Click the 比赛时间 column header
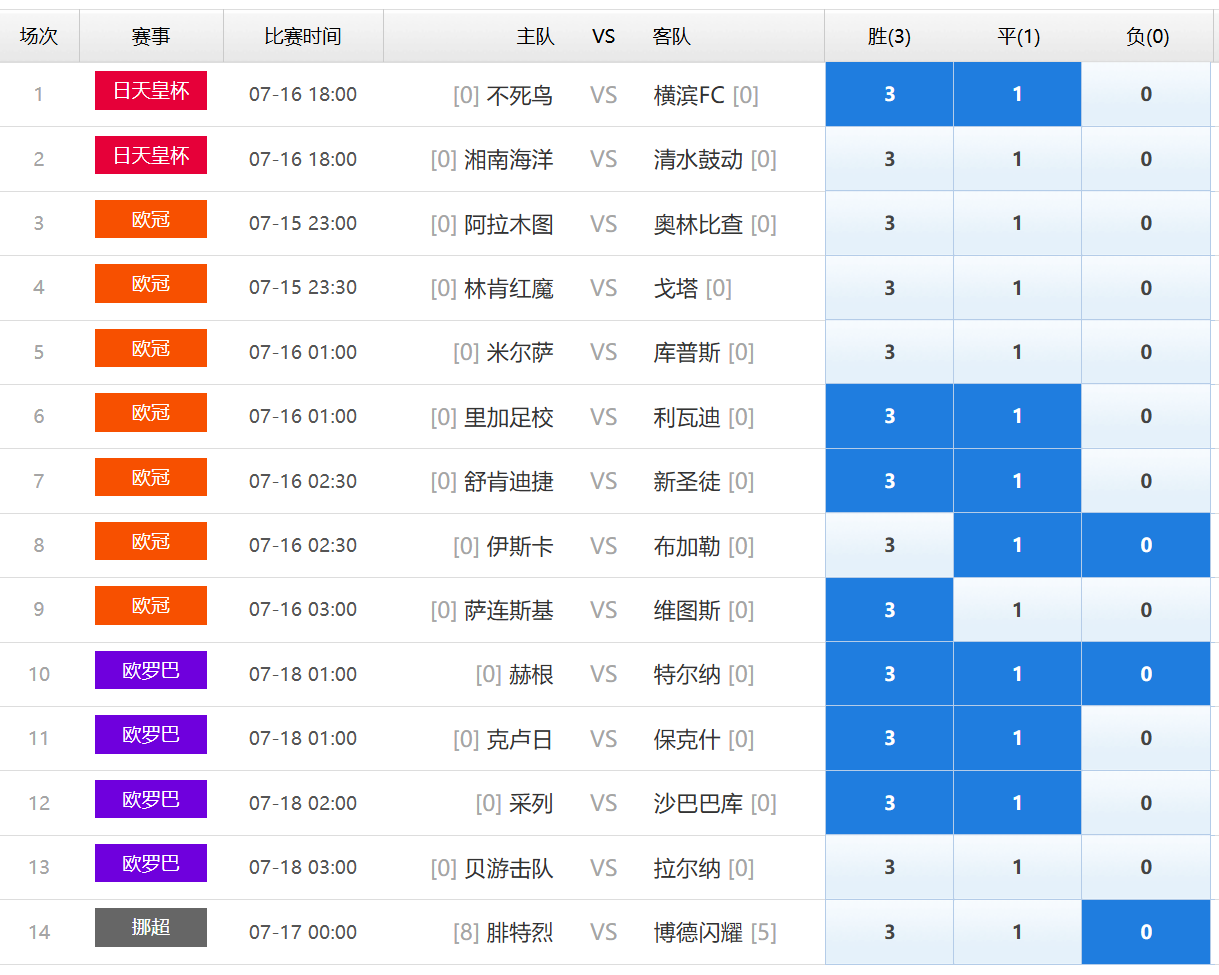The width and height of the screenshot is (1219, 975). (x=303, y=37)
